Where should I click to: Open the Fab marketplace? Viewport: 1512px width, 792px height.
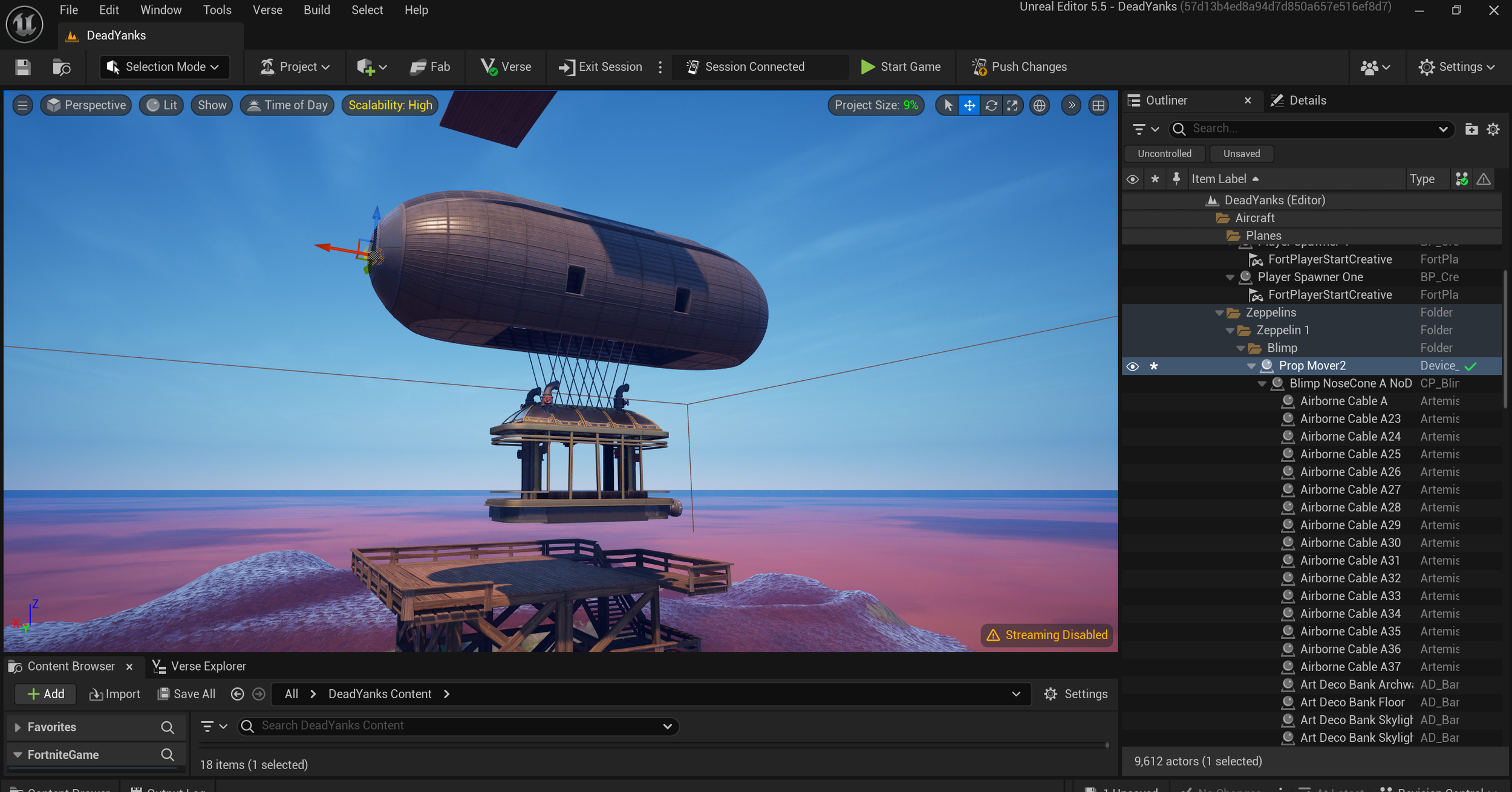[430, 67]
